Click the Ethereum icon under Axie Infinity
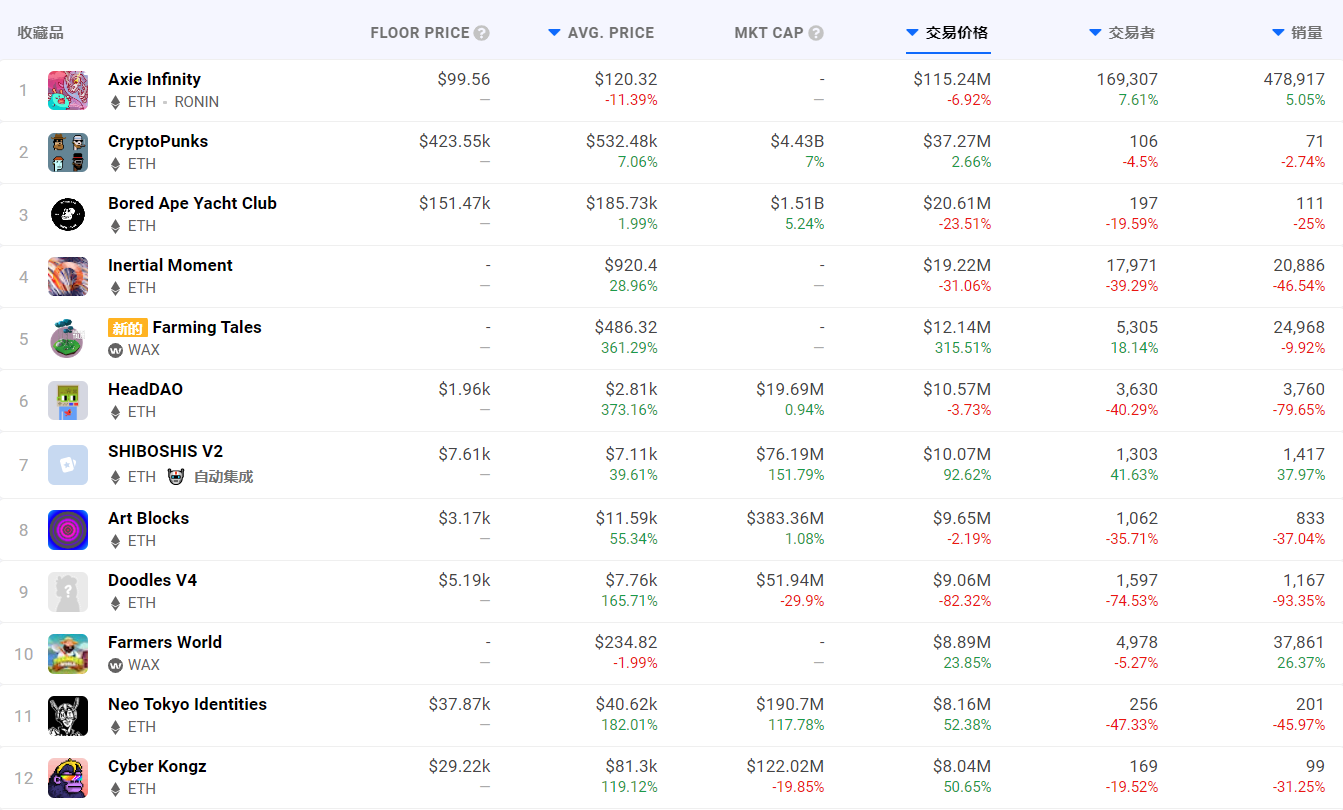 tap(115, 102)
